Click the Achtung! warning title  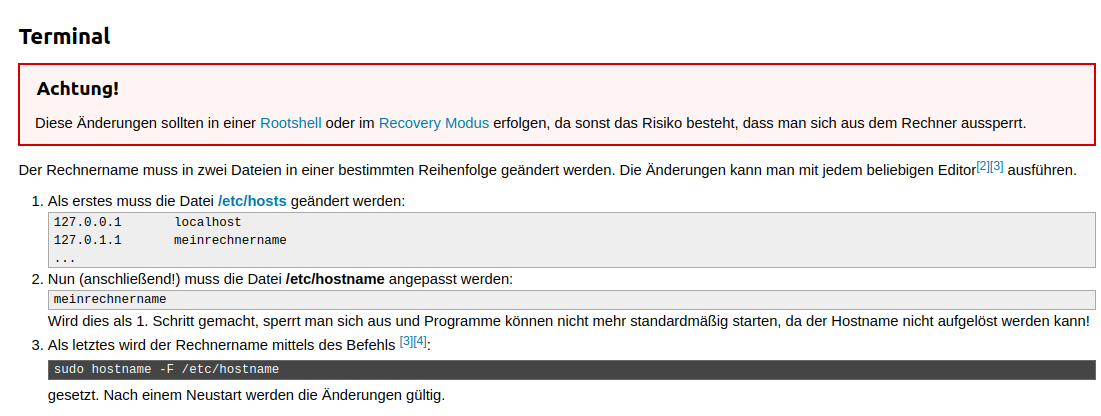click(x=77, y=88)
